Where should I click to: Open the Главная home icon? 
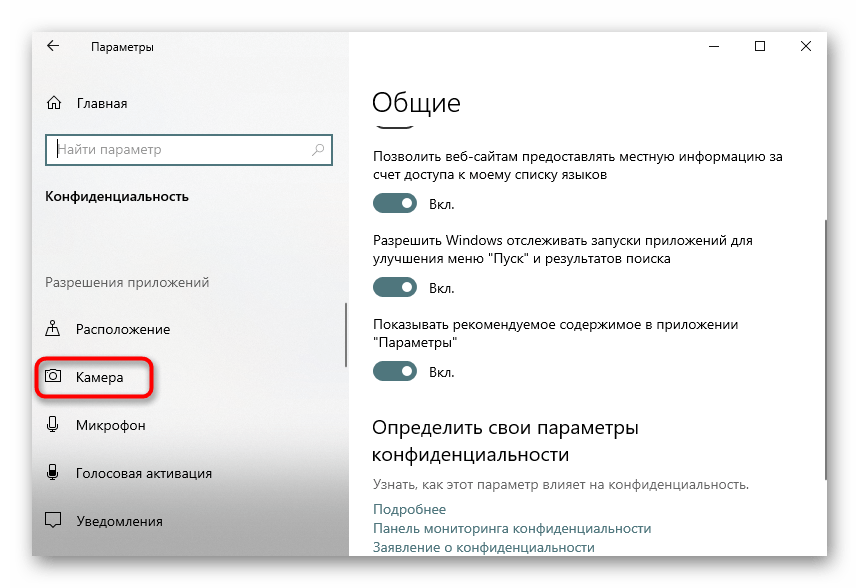point(54,103)
